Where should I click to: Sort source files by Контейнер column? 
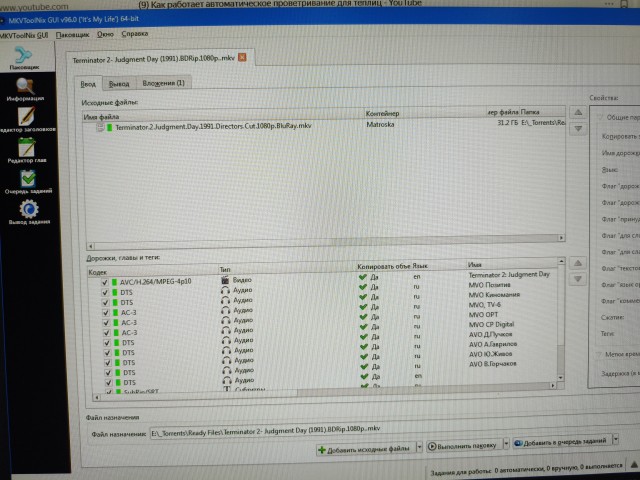[x=424, y=113]
